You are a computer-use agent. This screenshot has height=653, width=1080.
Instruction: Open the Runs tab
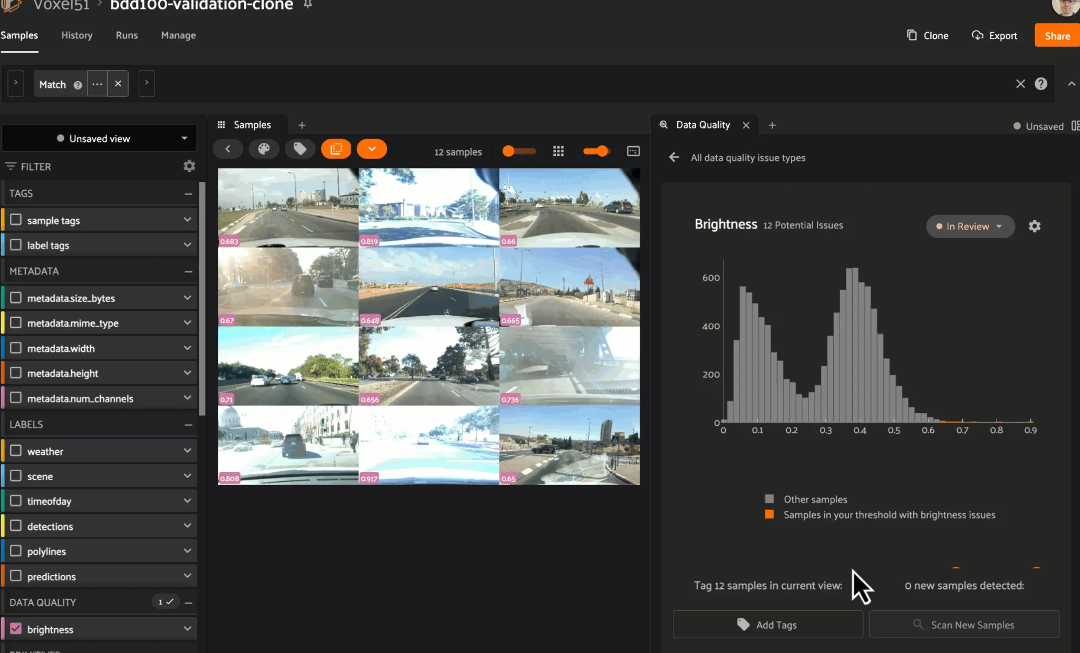[x=127, y=35]
